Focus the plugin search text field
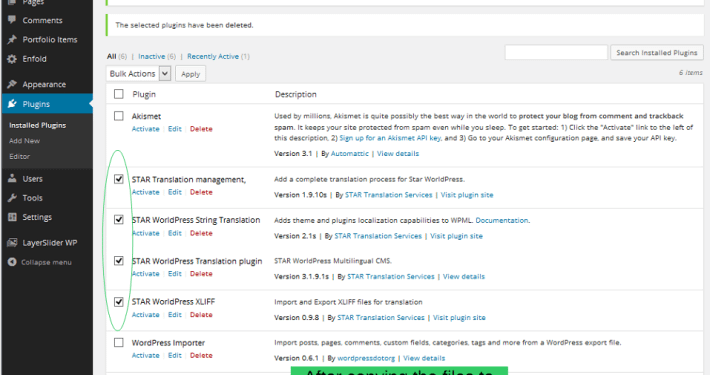Screen dimensions: 710x375 tap(556, 53)
